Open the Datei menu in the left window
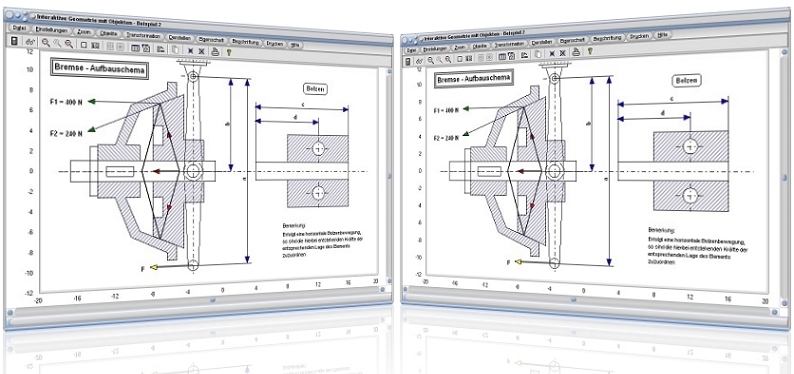Image resolution: width=794 pixels, height=374 pixels. click(19, 28)
